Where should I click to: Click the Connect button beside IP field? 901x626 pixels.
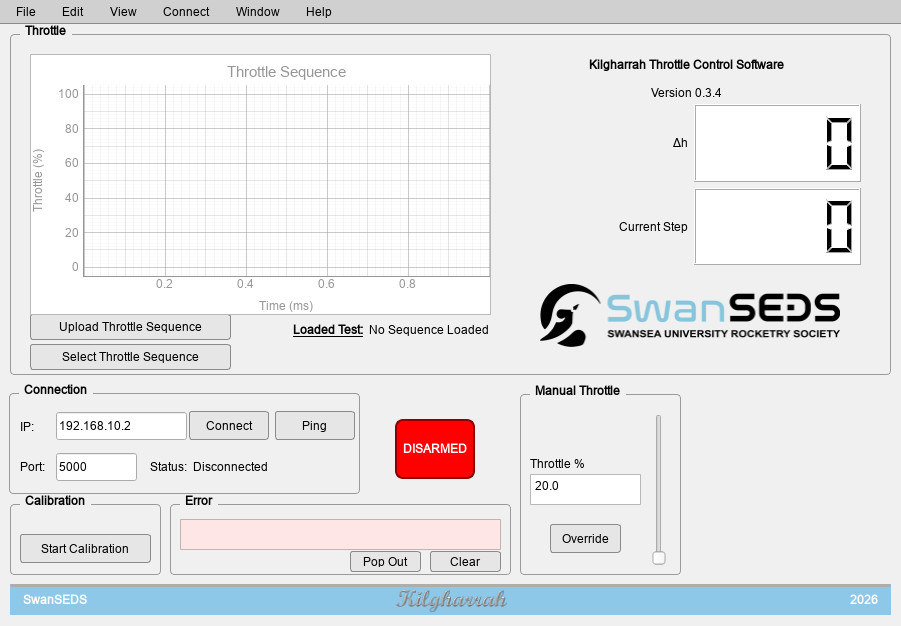pos(229,425)
